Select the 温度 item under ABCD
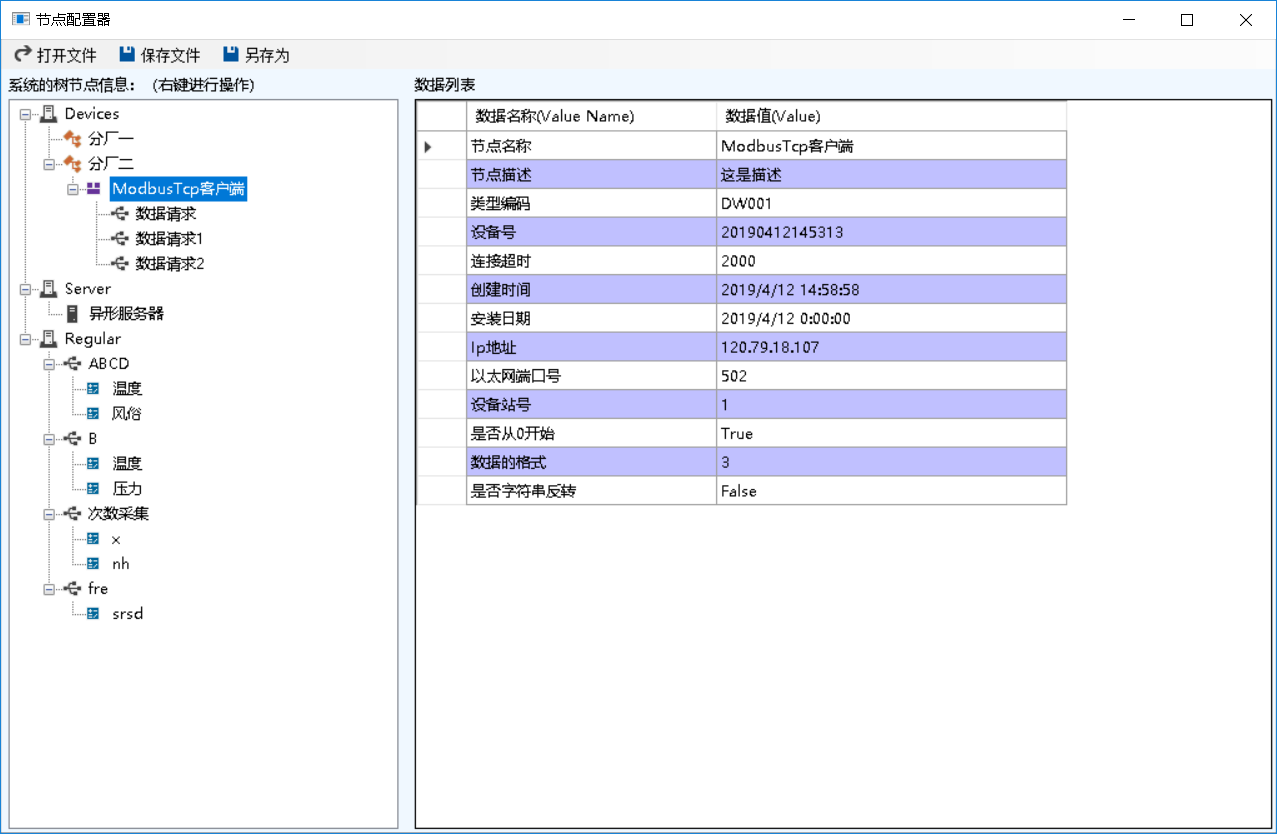The width and height of the screenshot is (1277, 834). pos(127,389)
